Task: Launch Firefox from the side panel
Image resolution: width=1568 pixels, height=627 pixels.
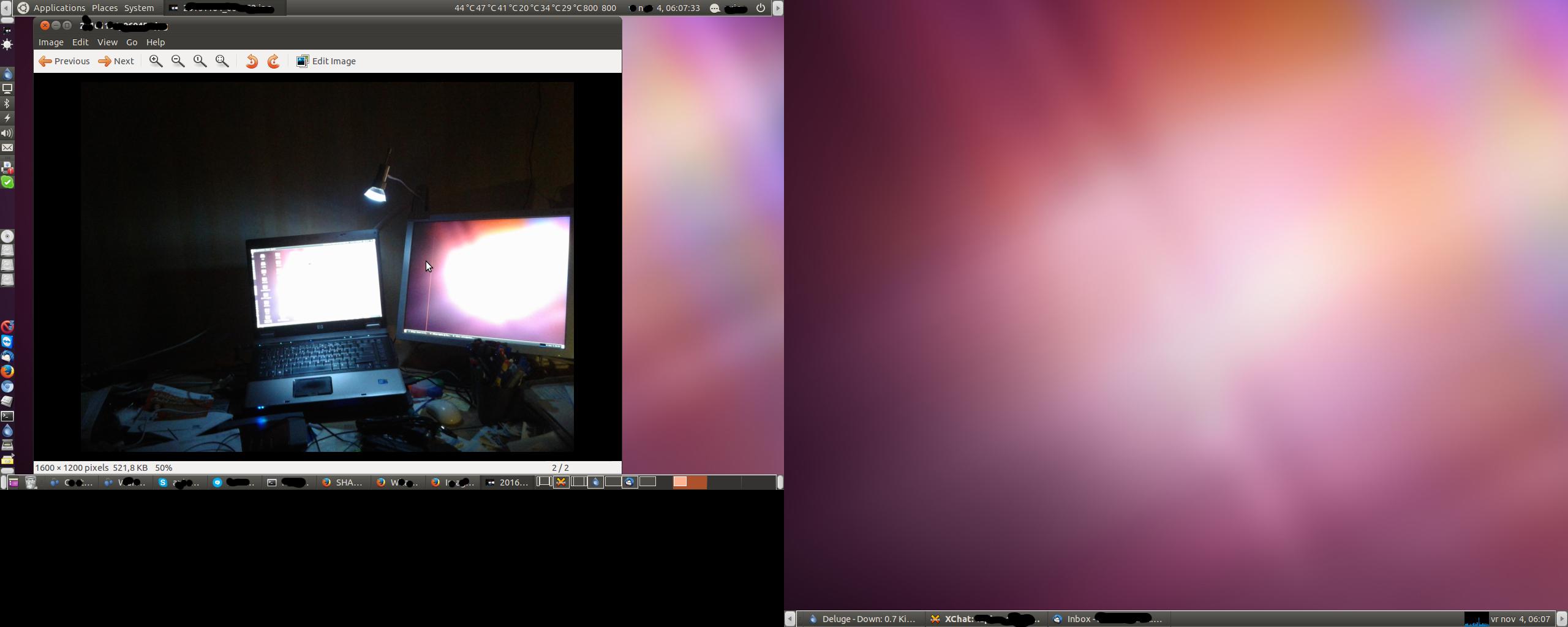Action: tap(7, 371)
